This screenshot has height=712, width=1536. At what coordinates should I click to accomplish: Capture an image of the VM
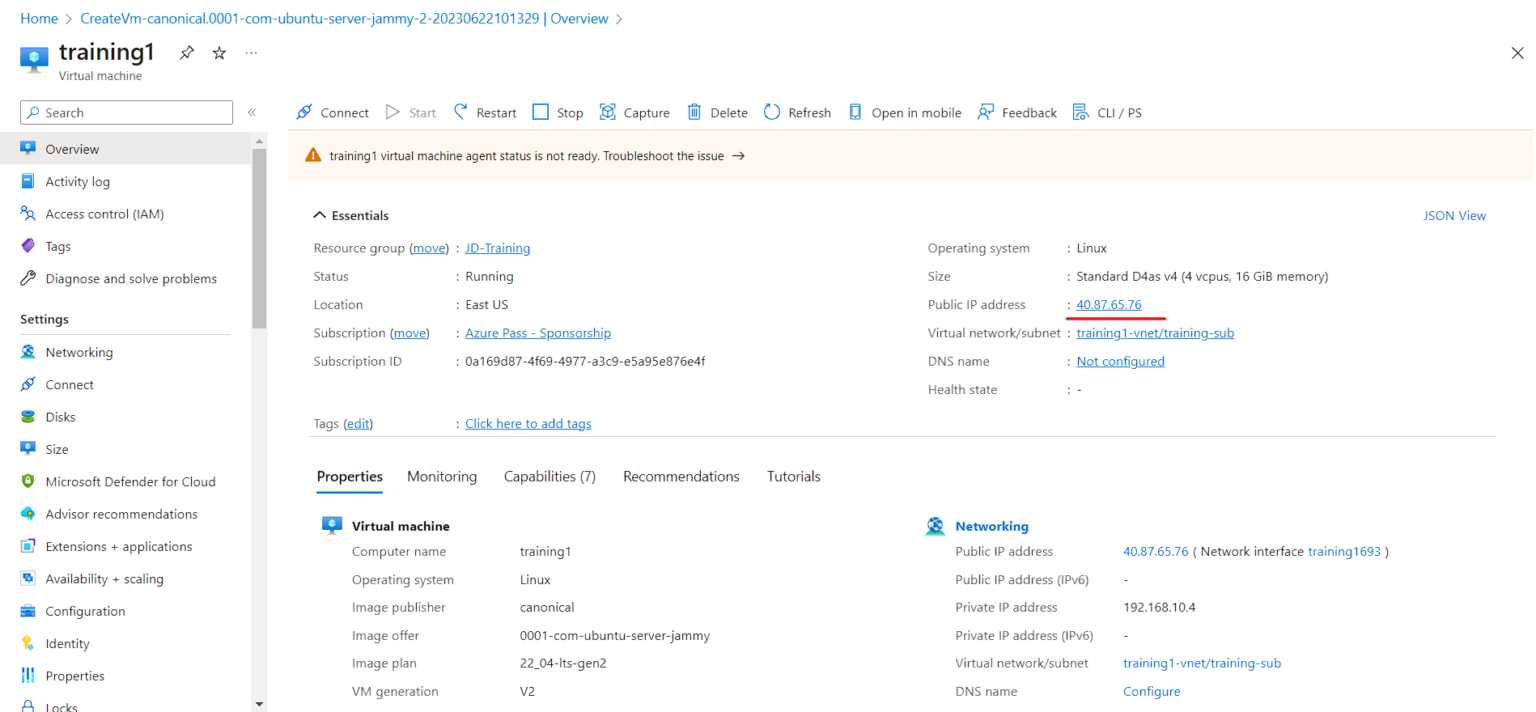[634, 112]
